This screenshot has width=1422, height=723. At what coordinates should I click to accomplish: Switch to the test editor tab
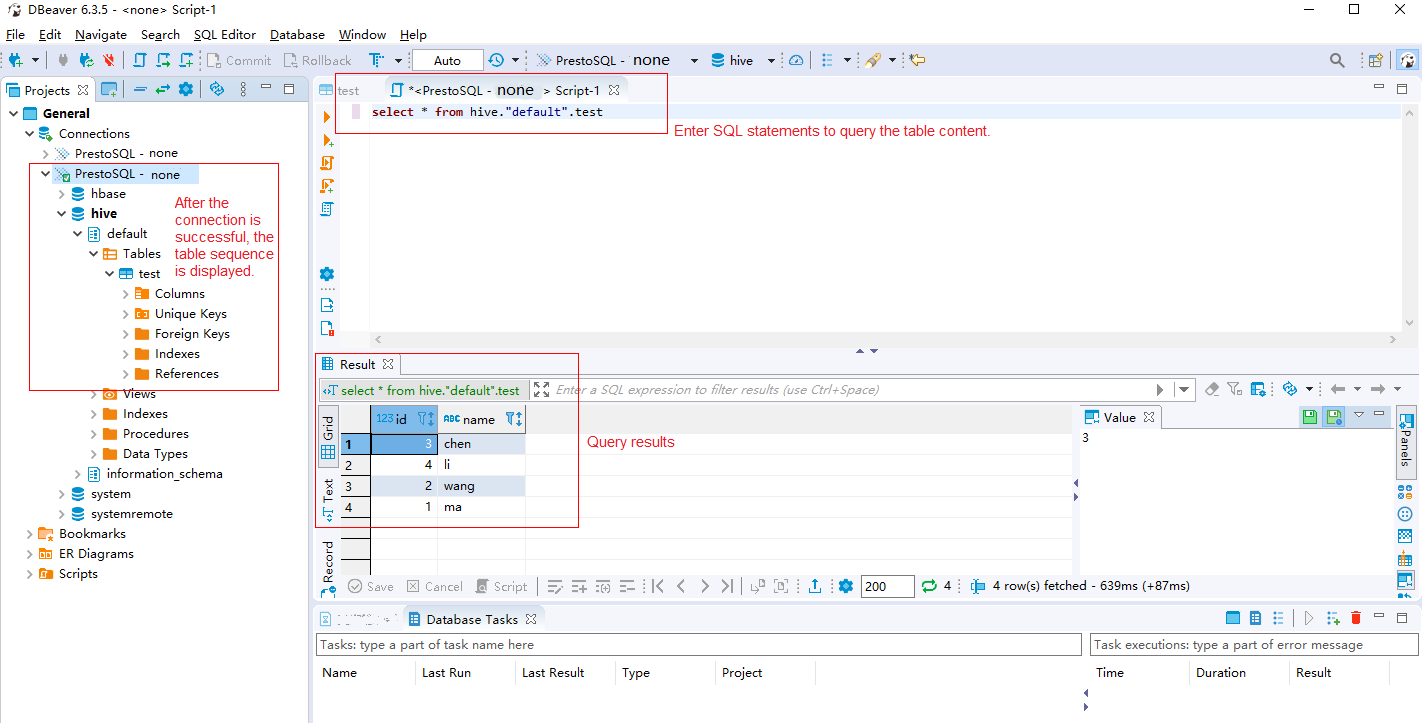pos(340,90)
